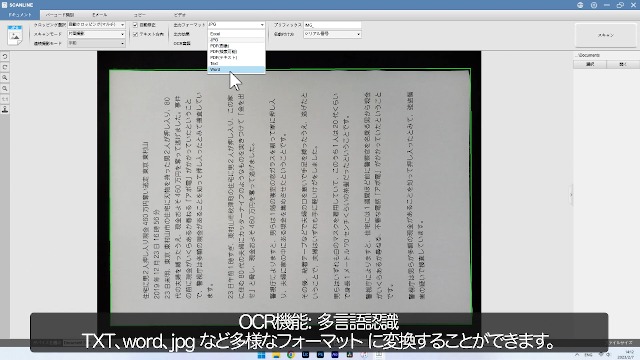
Task: Choose JPG from the format list
Action: pyautogui.click(x=236, y=40)
